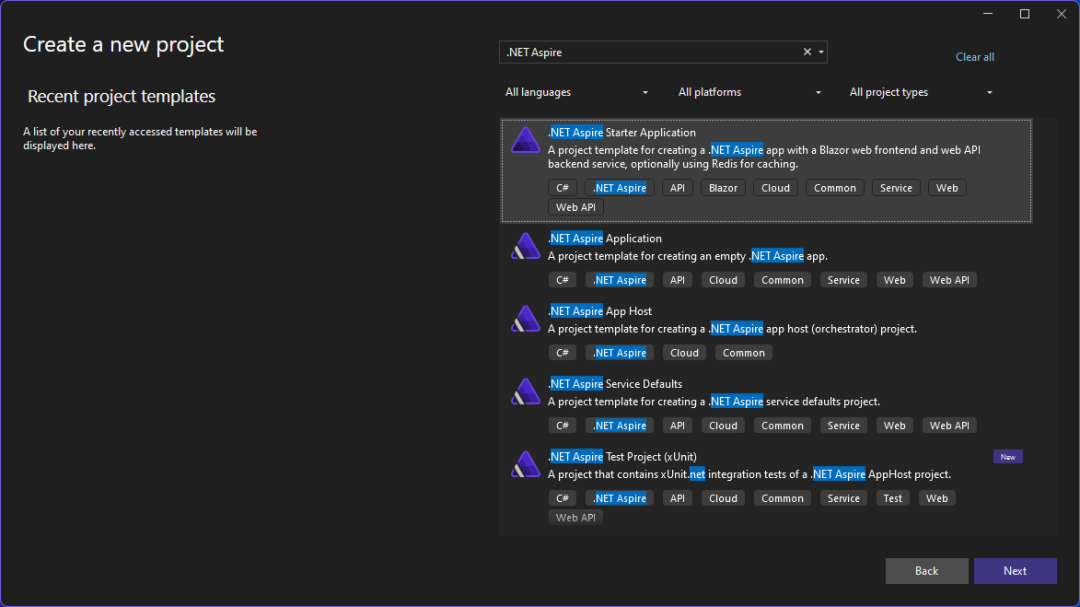Screen dimensions: 1080x607
Task: Click the Web API tag under Starter Application
Action: (x=575, y=207)
